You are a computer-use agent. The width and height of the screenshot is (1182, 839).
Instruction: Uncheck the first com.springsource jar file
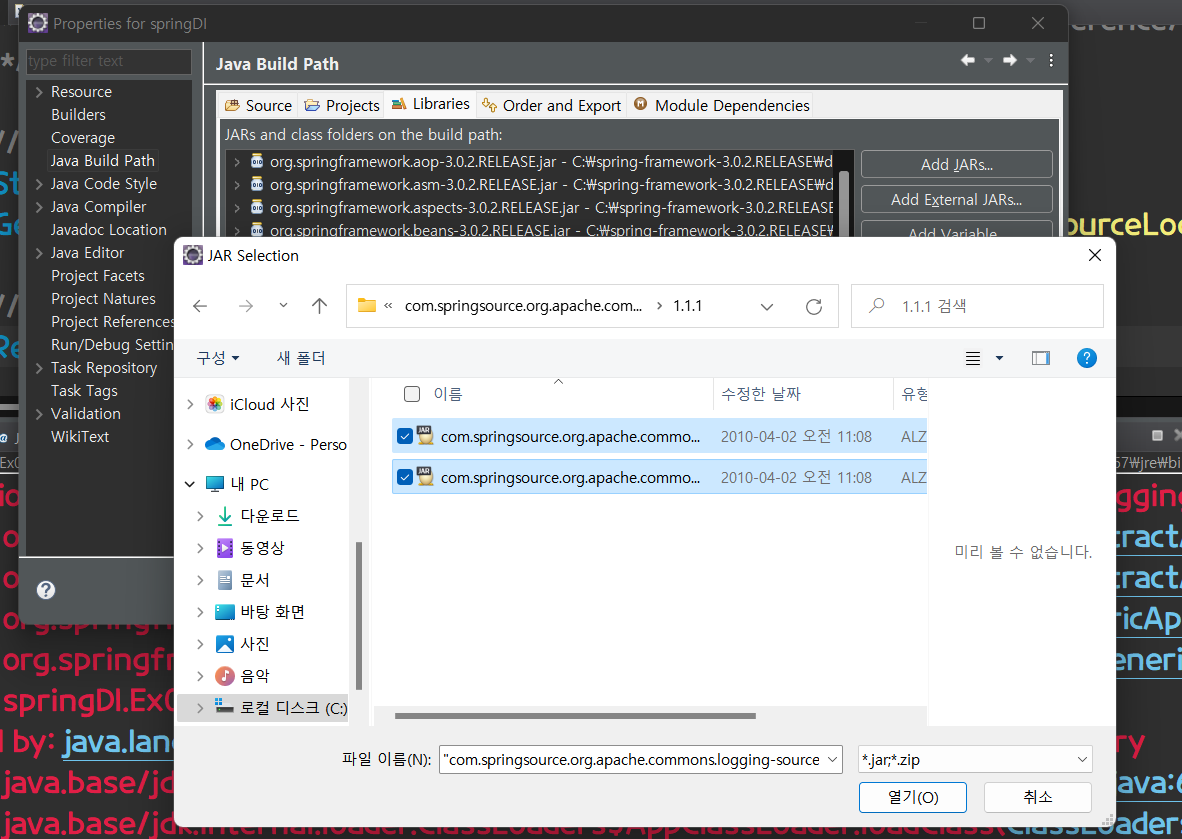[405, 436]
